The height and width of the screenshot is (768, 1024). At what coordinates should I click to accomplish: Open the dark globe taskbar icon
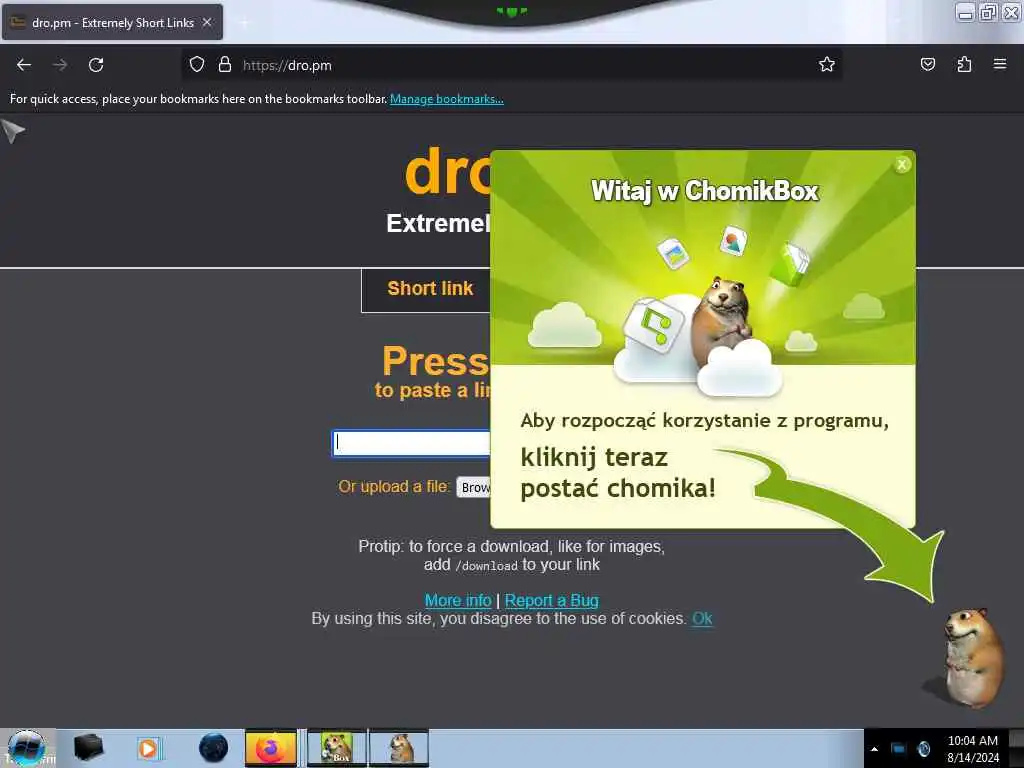[214, 748]
